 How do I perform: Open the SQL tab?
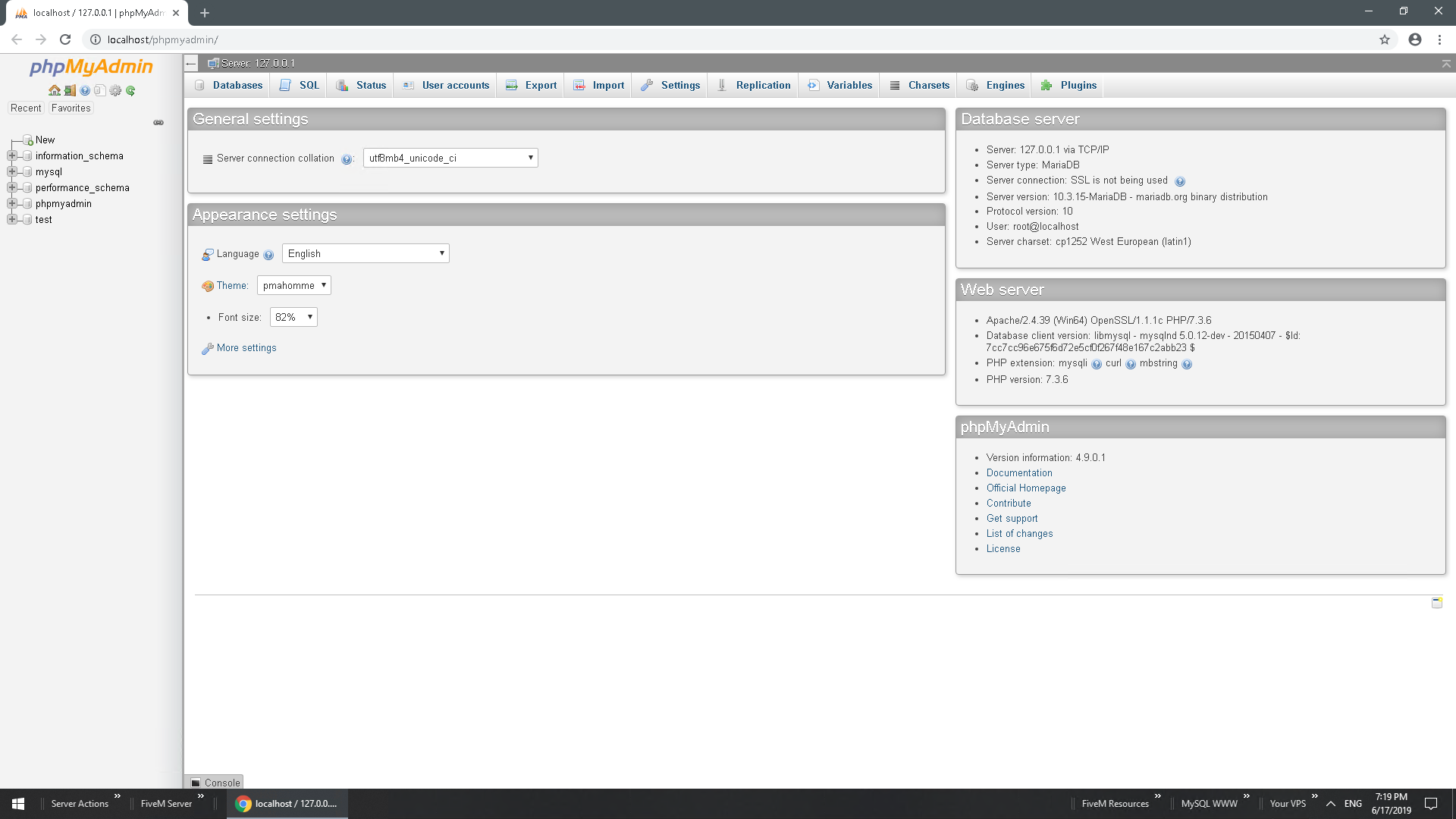pos(300,86)
